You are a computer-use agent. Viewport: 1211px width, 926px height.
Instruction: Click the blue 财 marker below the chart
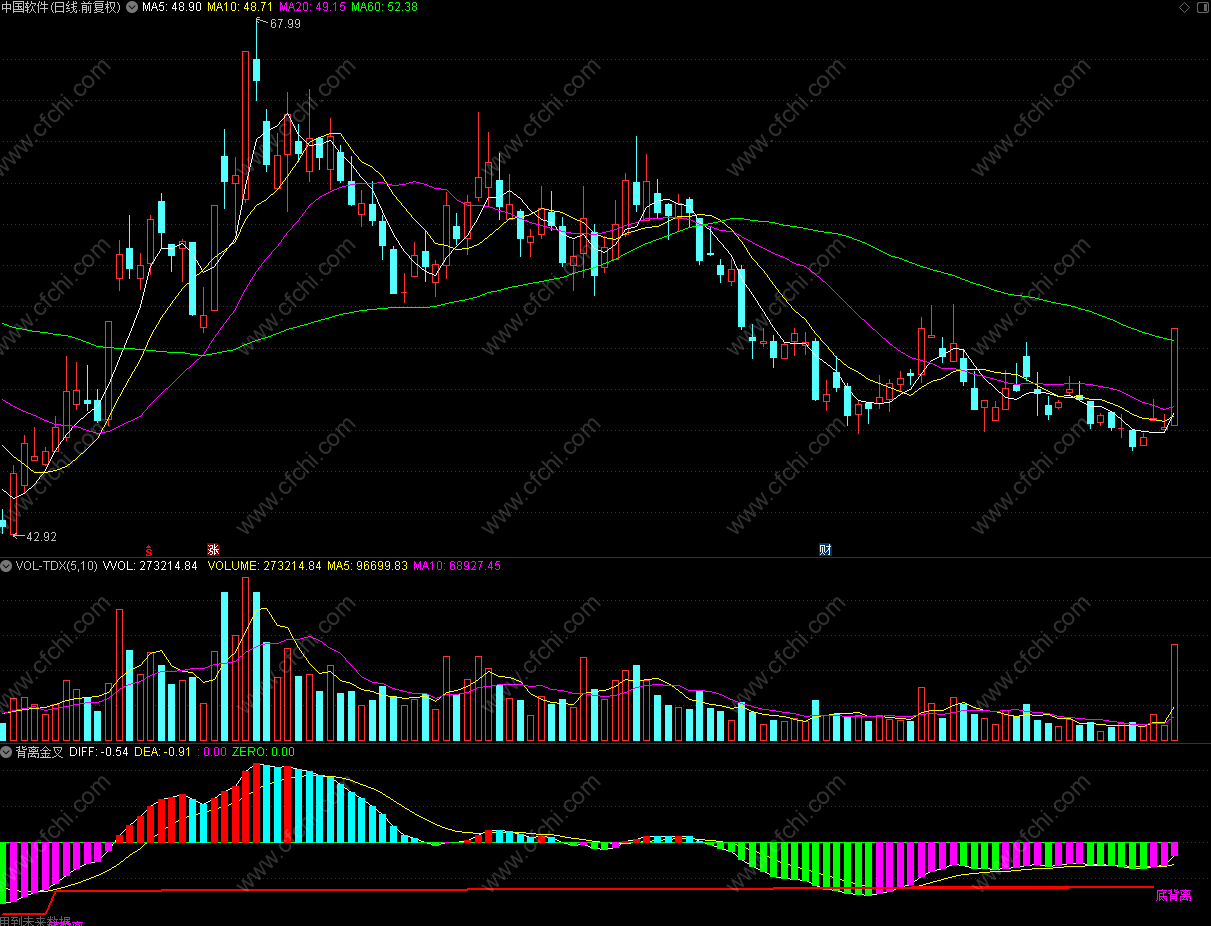tap(825, 549)
